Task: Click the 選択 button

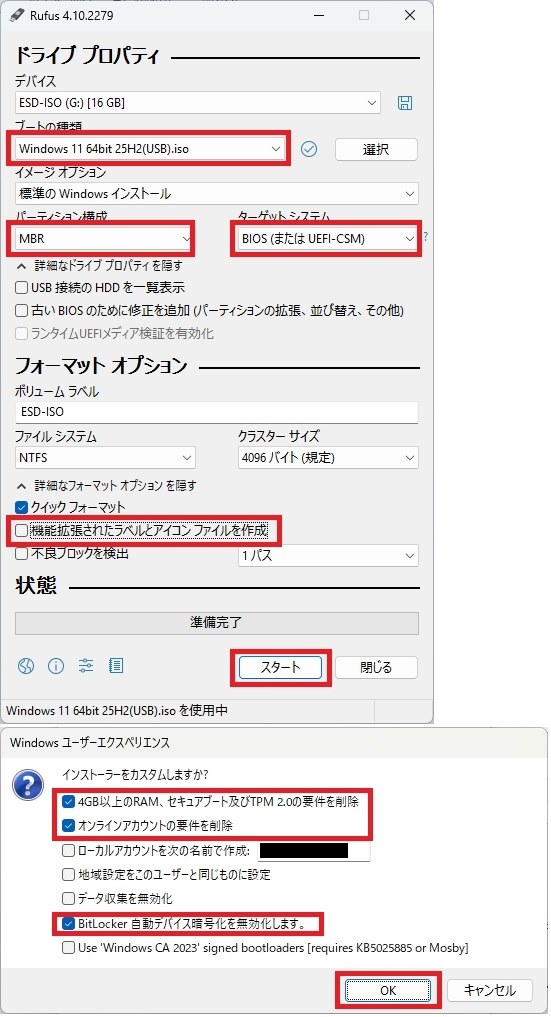Action: click(376, 149)
